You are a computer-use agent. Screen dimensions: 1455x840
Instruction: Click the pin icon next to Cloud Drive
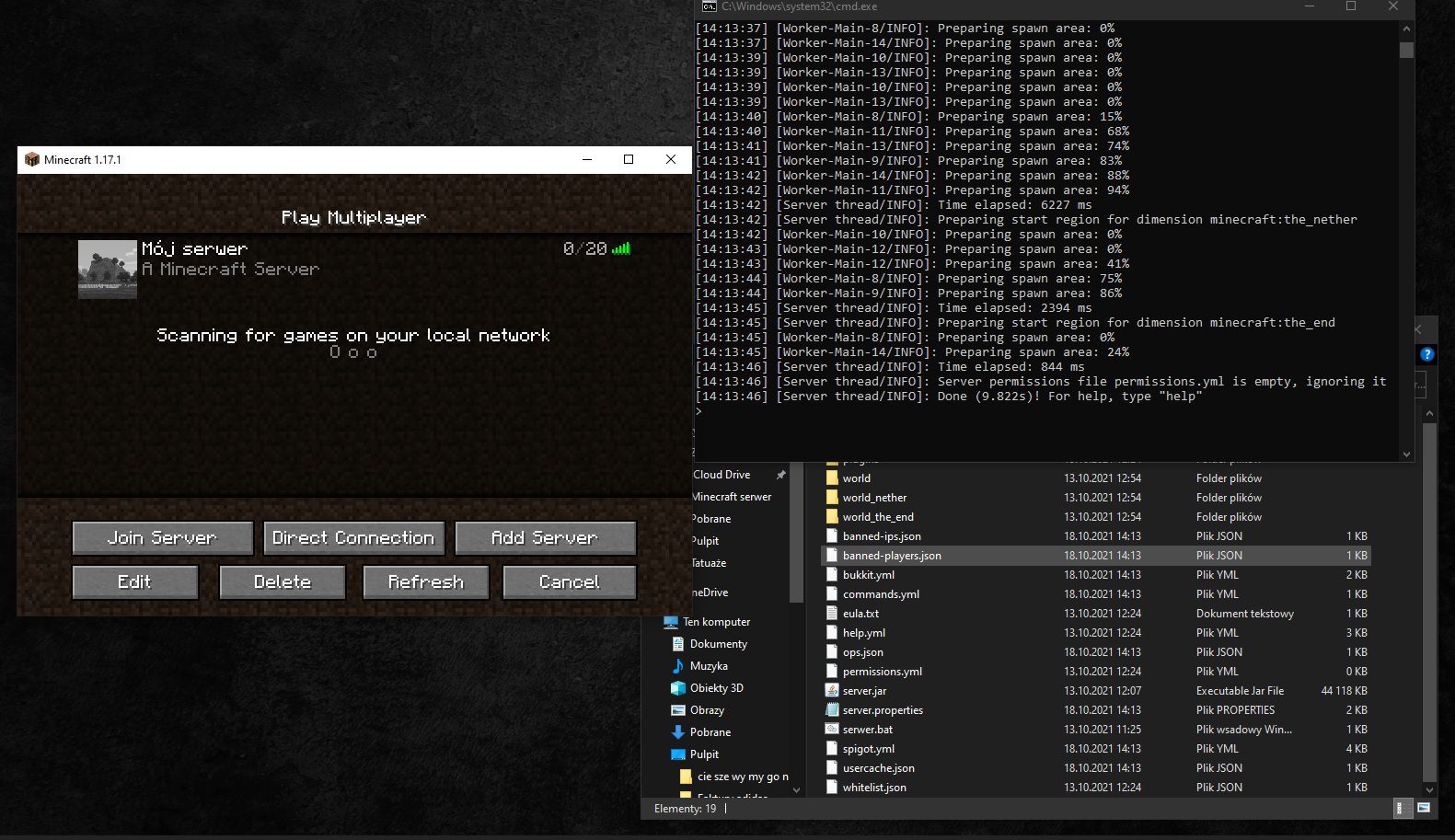(x=781, y=475)
